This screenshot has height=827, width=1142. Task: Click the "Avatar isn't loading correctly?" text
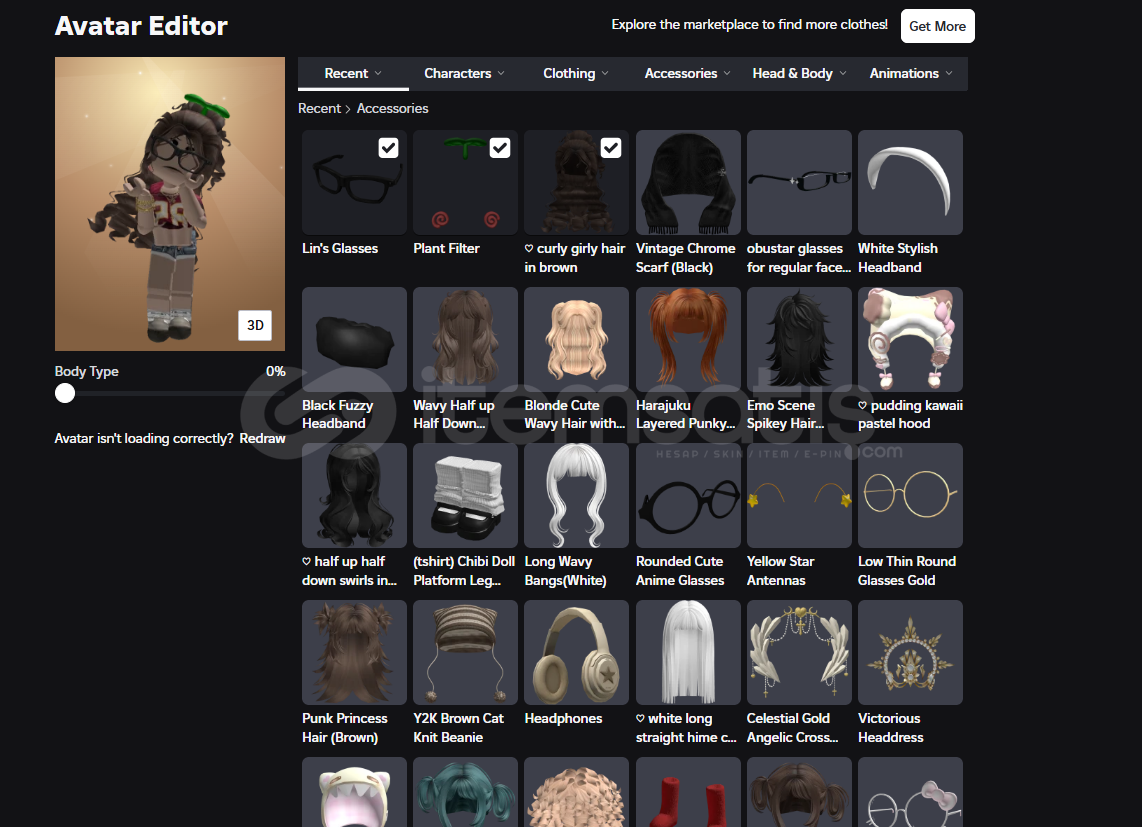click(x=144, y=439)
